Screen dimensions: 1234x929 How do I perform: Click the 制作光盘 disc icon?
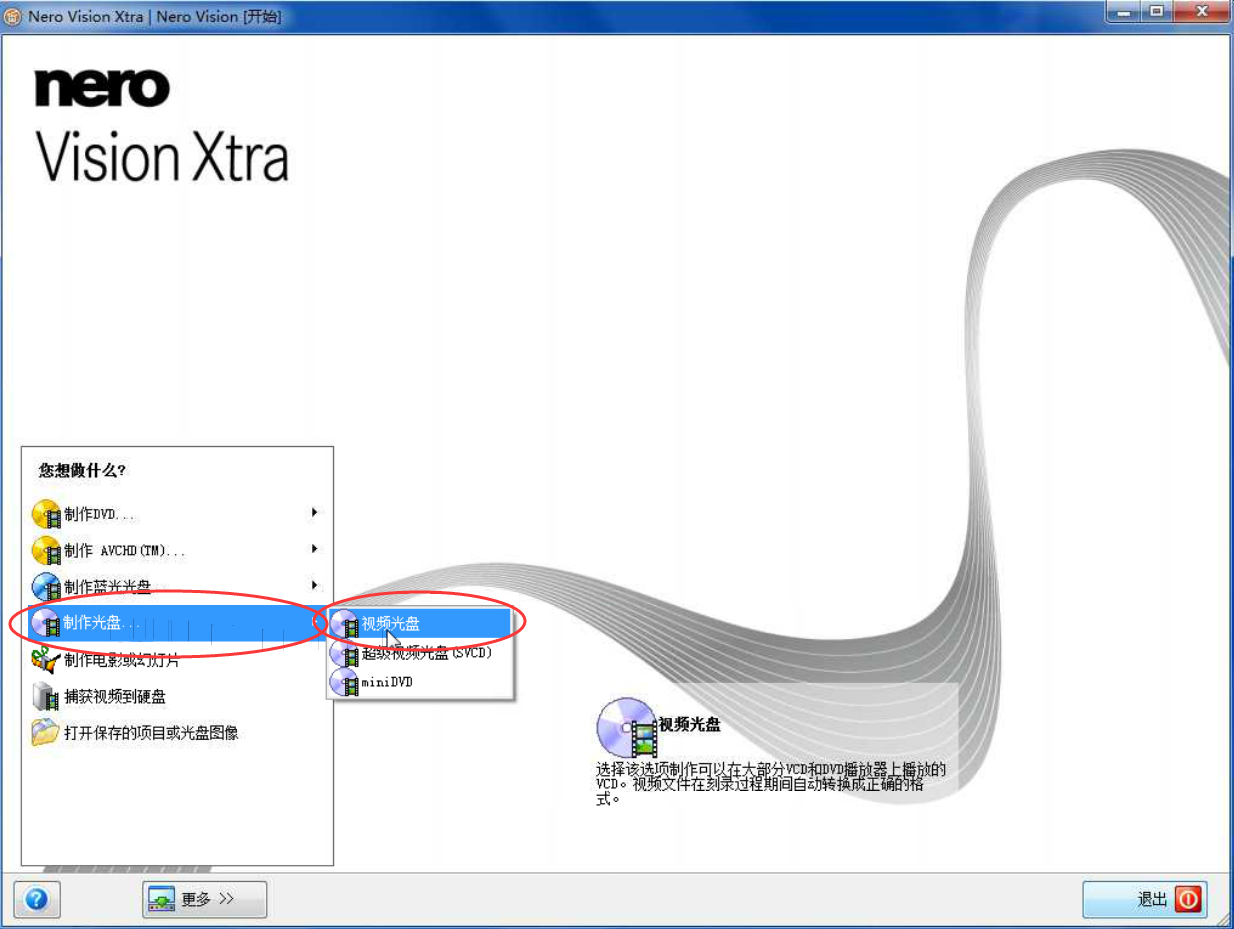(46, 623)
